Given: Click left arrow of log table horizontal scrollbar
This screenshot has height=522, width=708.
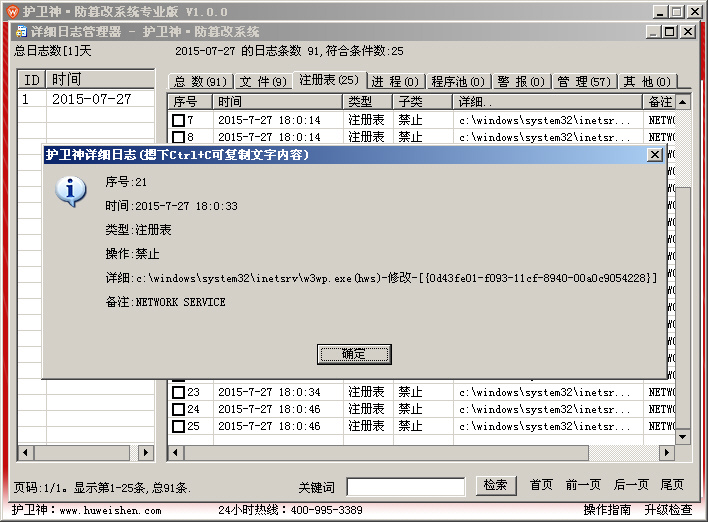Looking at the screenshot, I should [x=175, y=452].
